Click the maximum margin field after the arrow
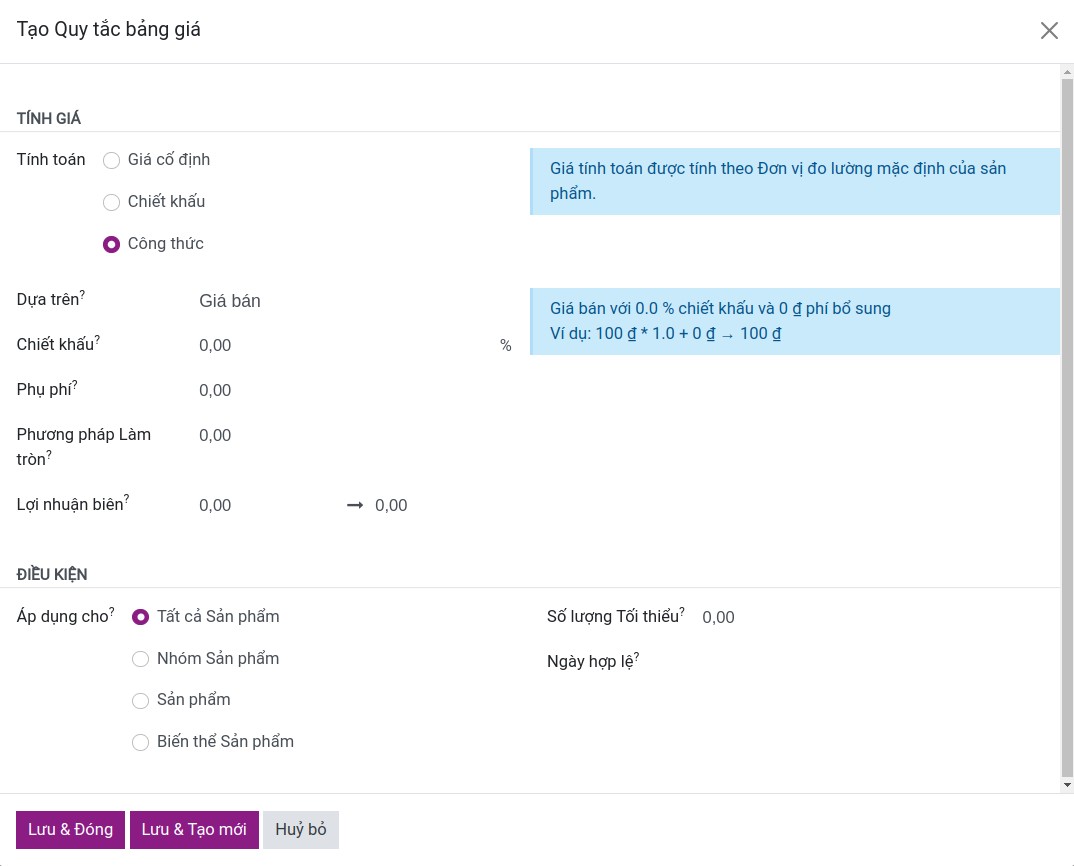The height and width of the screenshot is (866, 1074). (440, 506)
